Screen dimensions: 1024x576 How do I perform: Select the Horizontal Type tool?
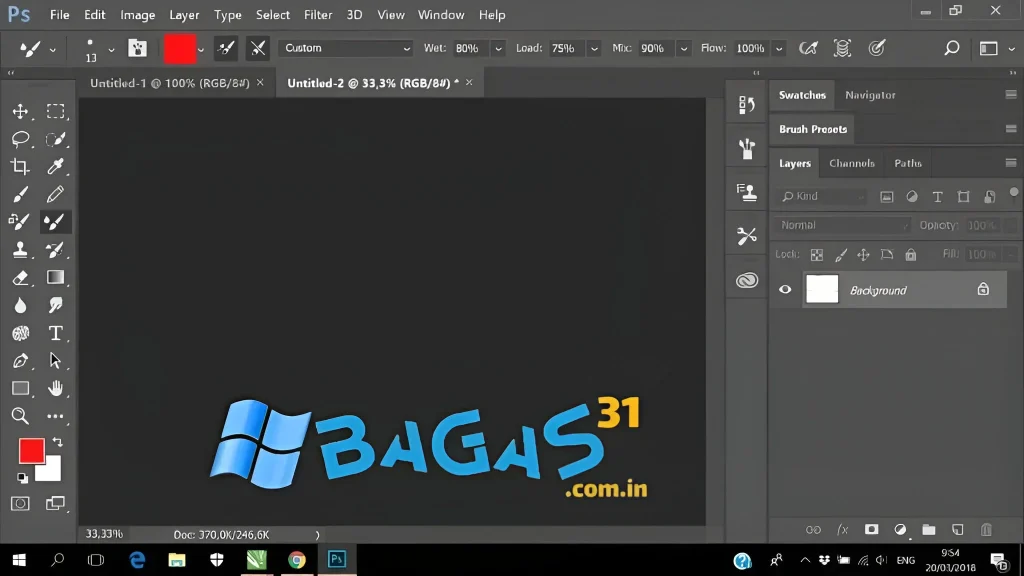56,333
